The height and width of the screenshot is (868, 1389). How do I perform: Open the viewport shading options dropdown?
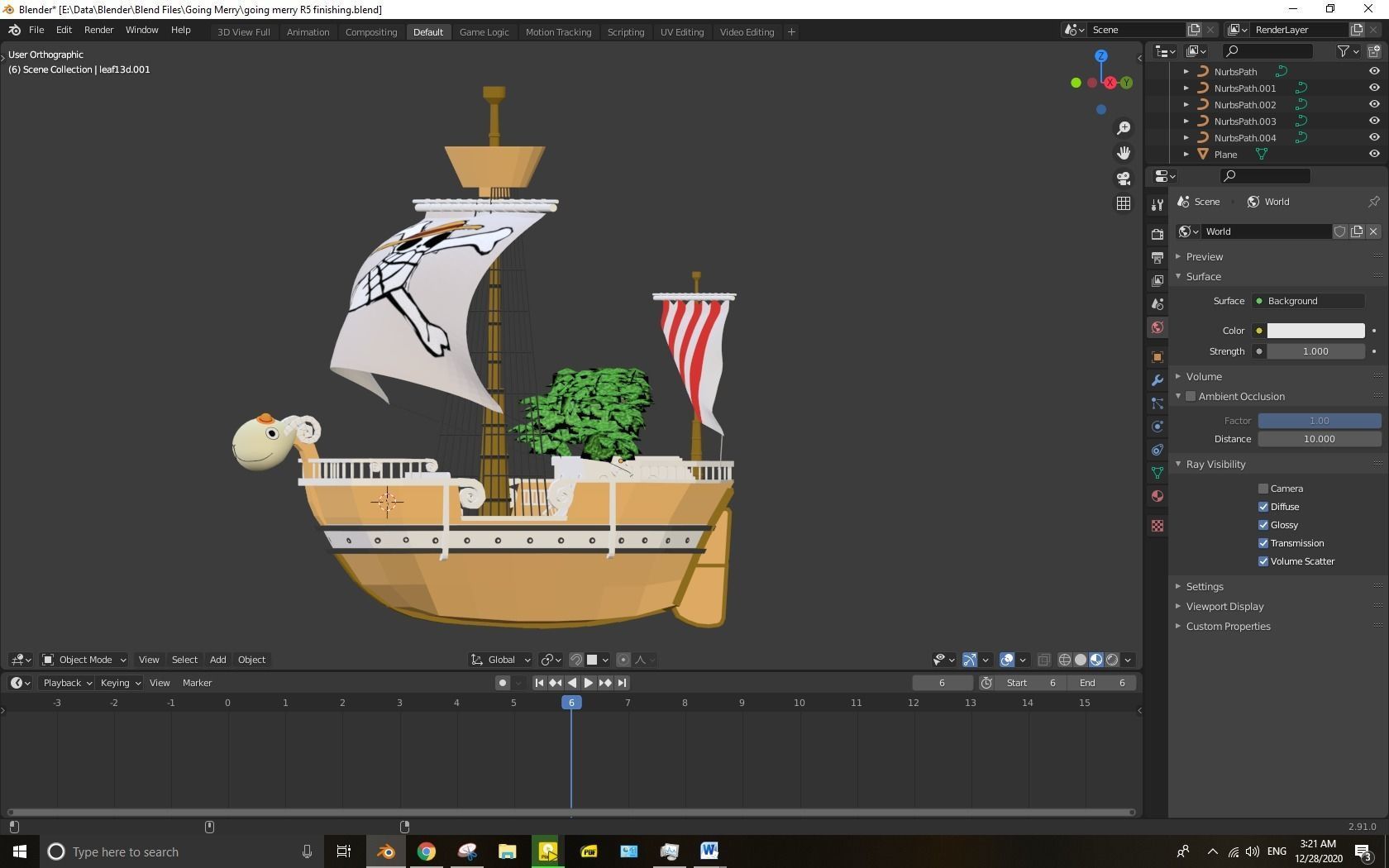[1128, 660]
